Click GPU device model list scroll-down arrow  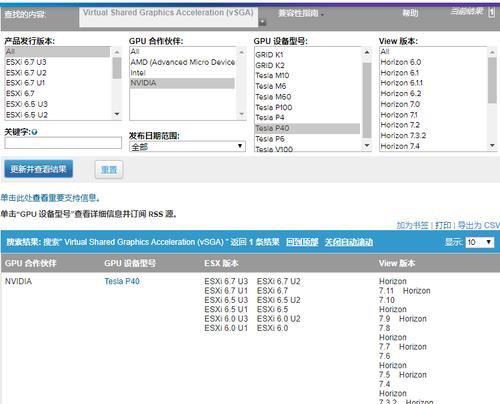tap(367, 145)
